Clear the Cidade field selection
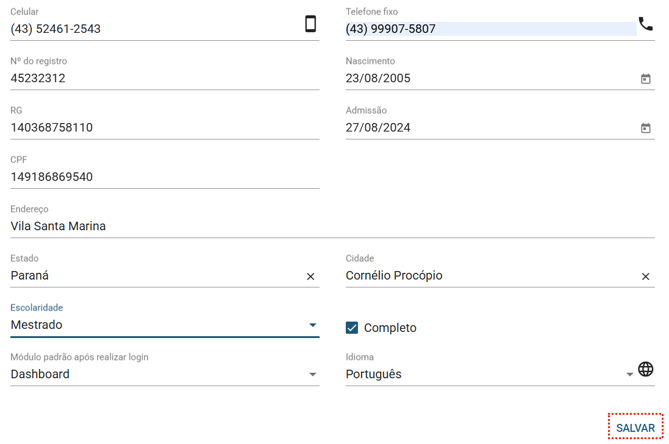This screenshot has width=669, height=444. click(x=645, y=277)
